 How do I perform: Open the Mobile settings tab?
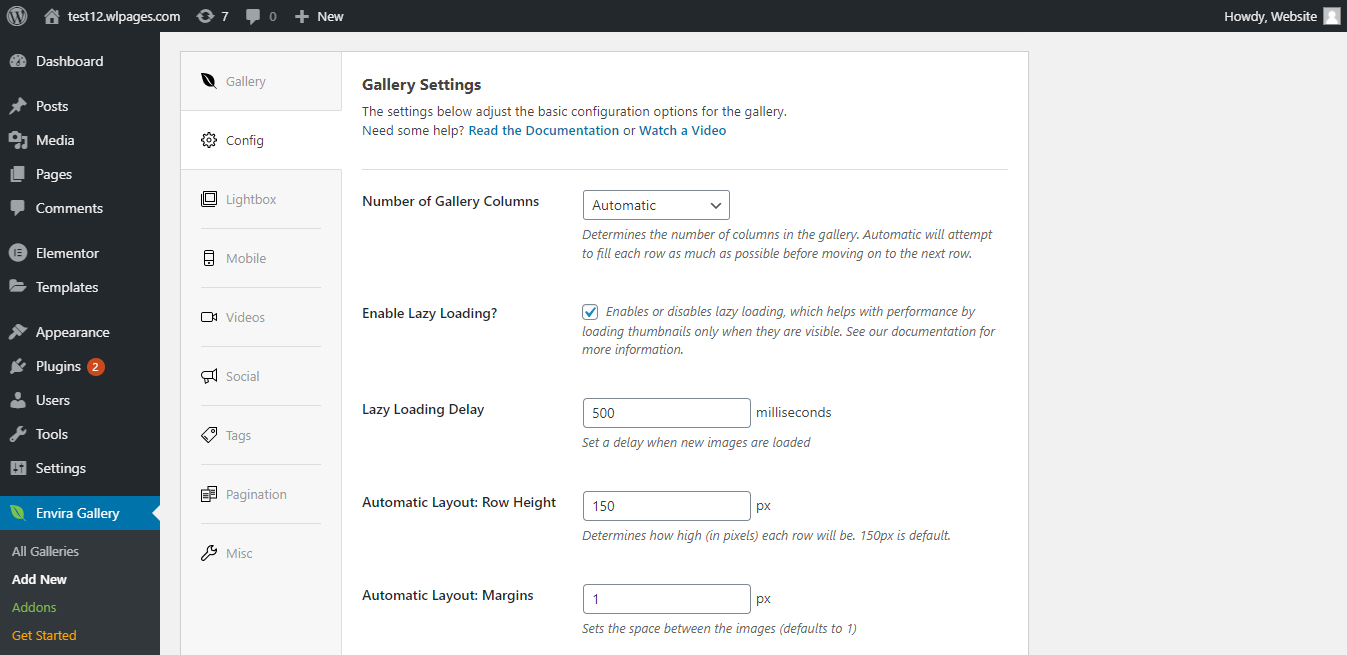click(261, 258)
